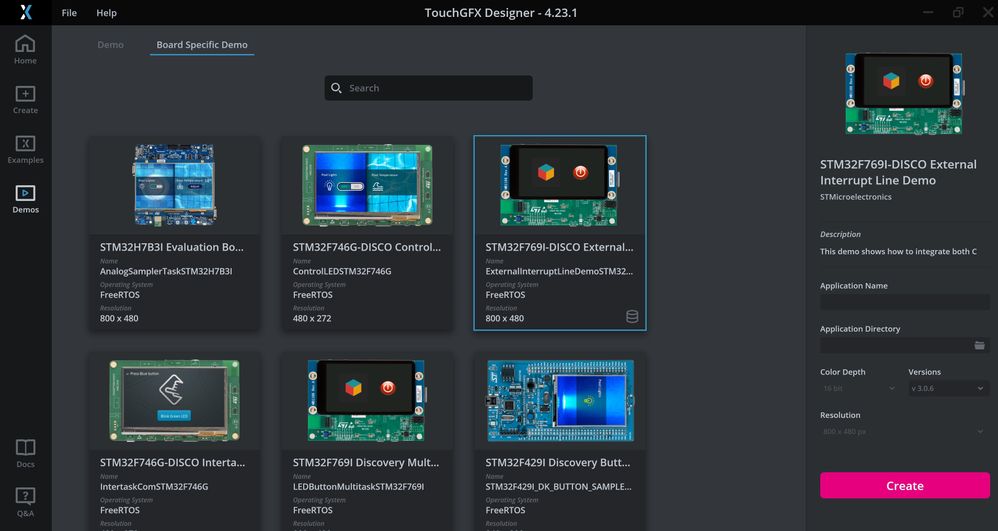Image resolution: width=998 pixels, height=531 pixels.
Task: Open Docs from sidebar
Action: click(x=25, y=453)
